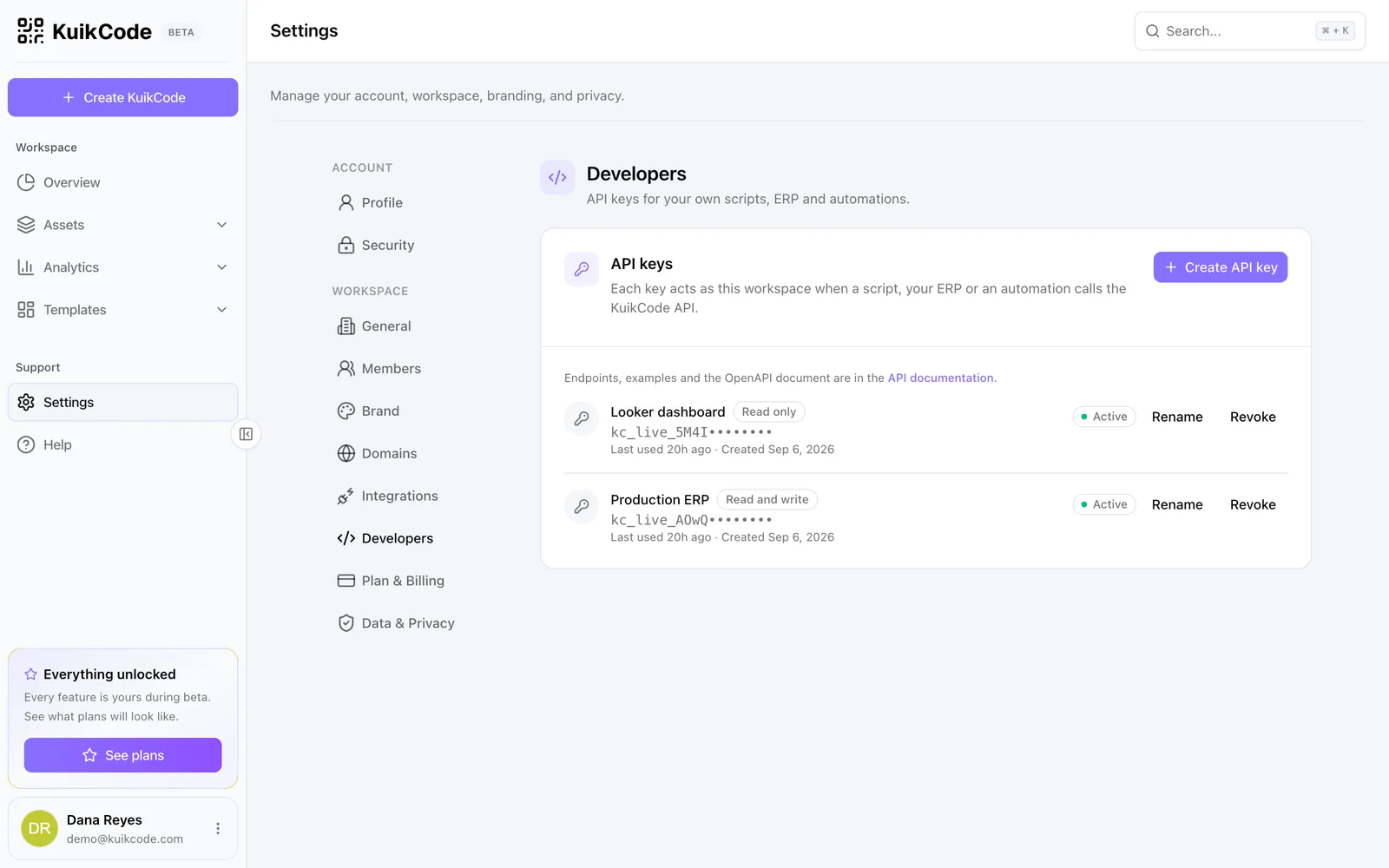Revoke the Production ERP key
1389x868 pixels.
[1253, 504]
